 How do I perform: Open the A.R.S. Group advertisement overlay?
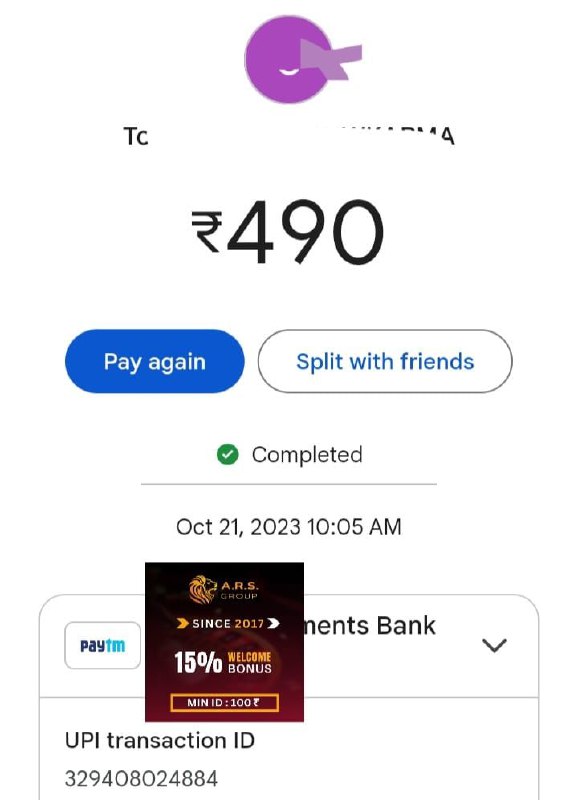(224, 642)
